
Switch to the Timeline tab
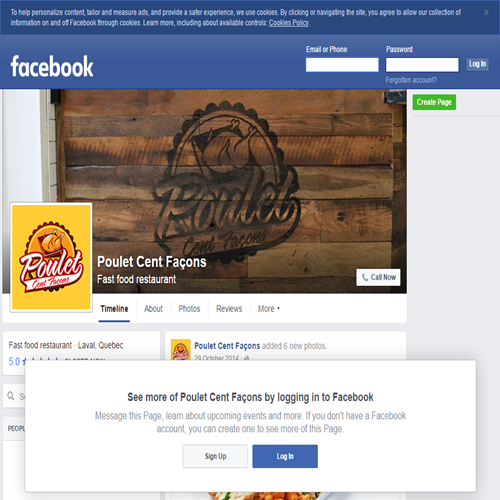(x=114, y=309)
